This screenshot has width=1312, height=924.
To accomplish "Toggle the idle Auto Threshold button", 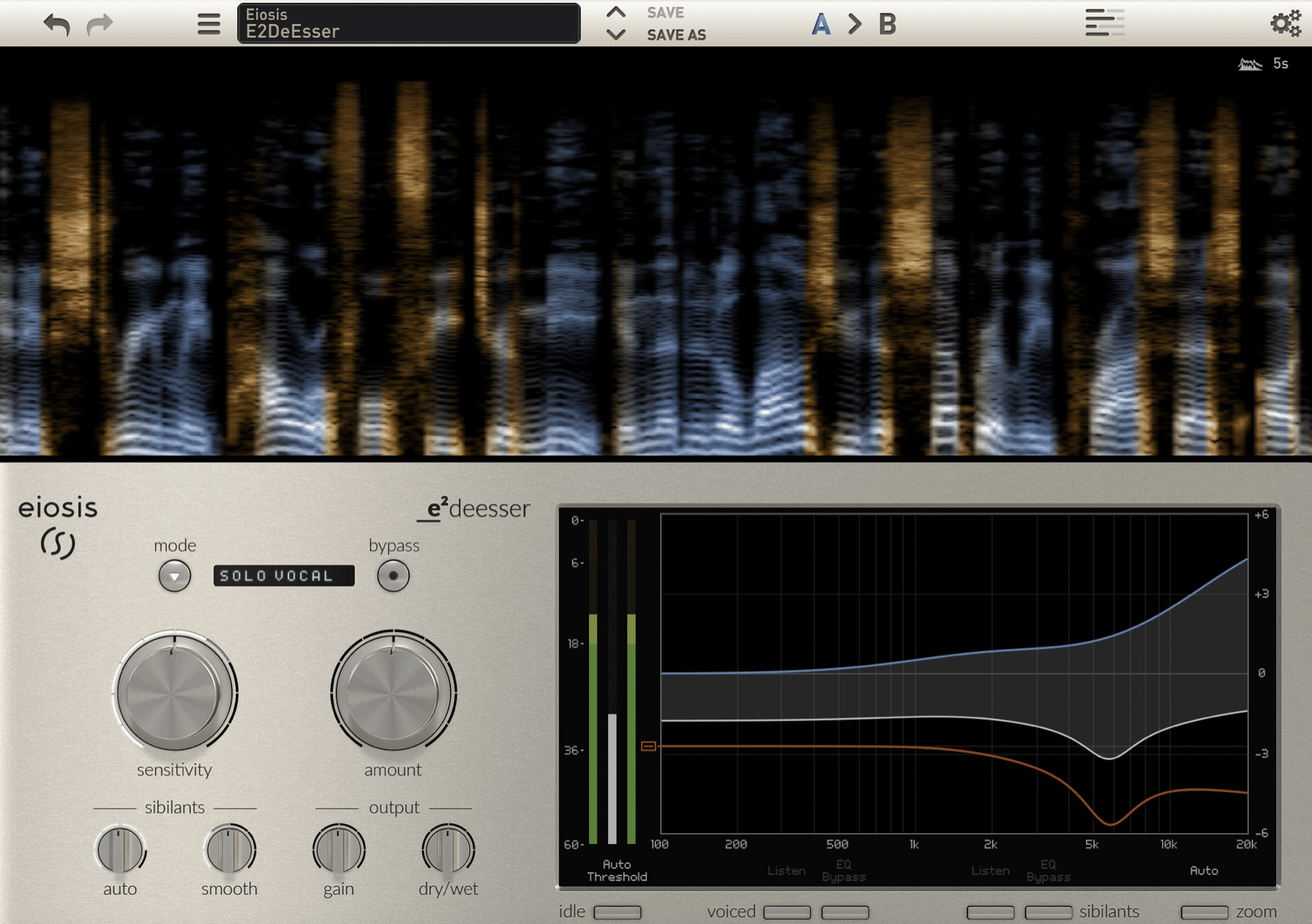I will 617,912.
